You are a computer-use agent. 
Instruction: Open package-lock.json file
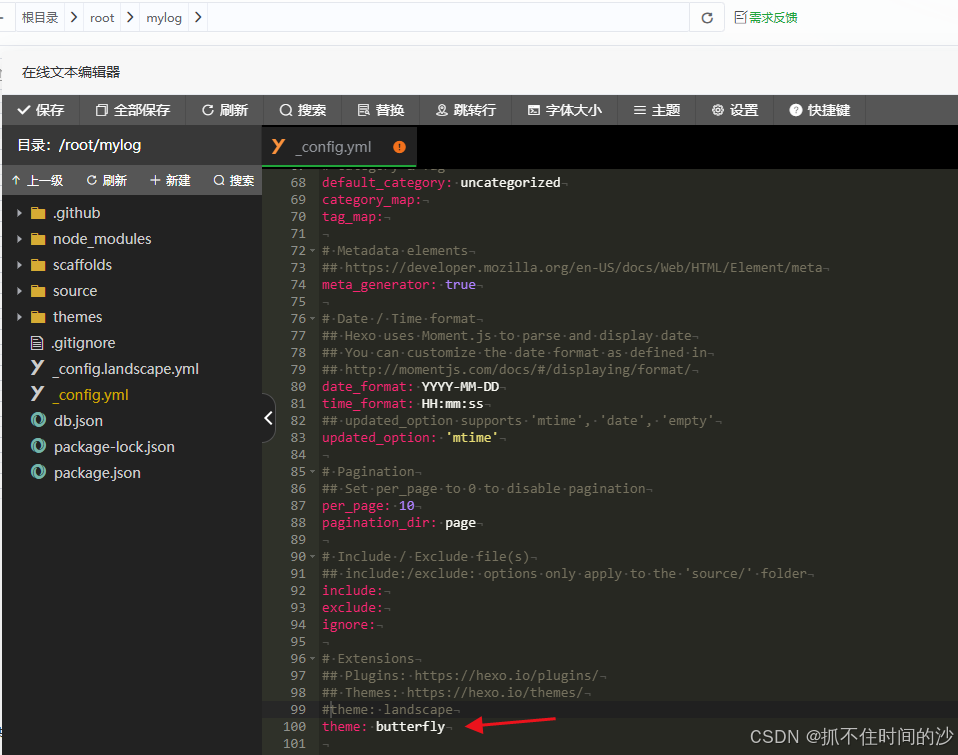[114, 447]
